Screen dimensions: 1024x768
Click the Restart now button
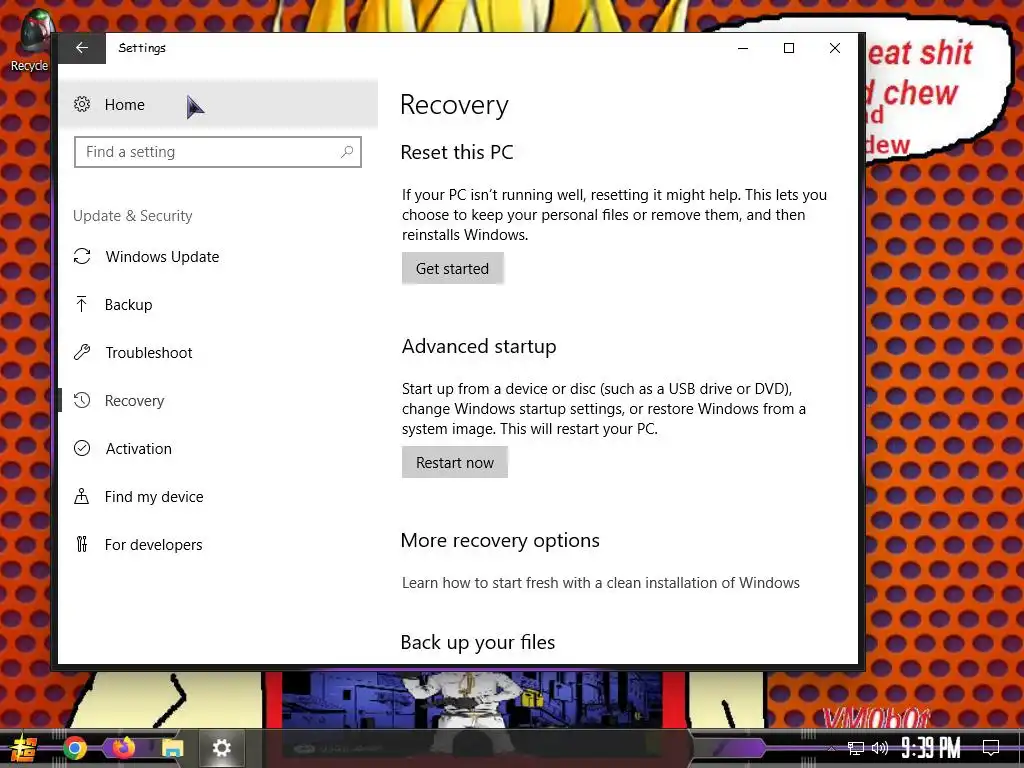(455, 462)
